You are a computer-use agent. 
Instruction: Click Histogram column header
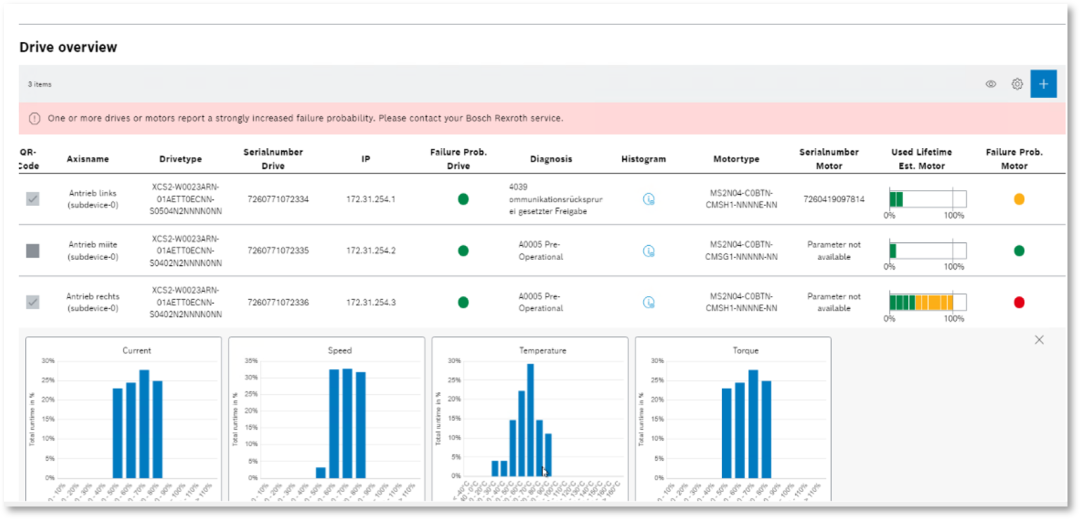tap(643, 159)
